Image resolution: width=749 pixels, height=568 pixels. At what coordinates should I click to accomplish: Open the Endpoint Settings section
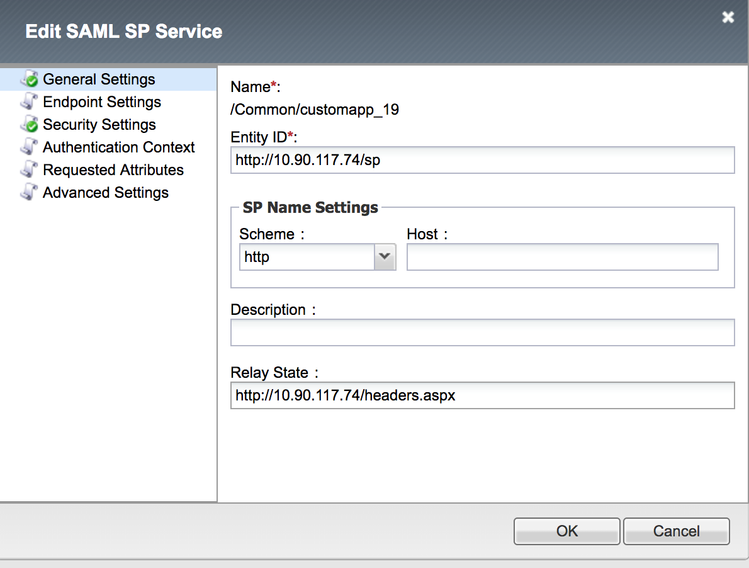click(101, 102)
